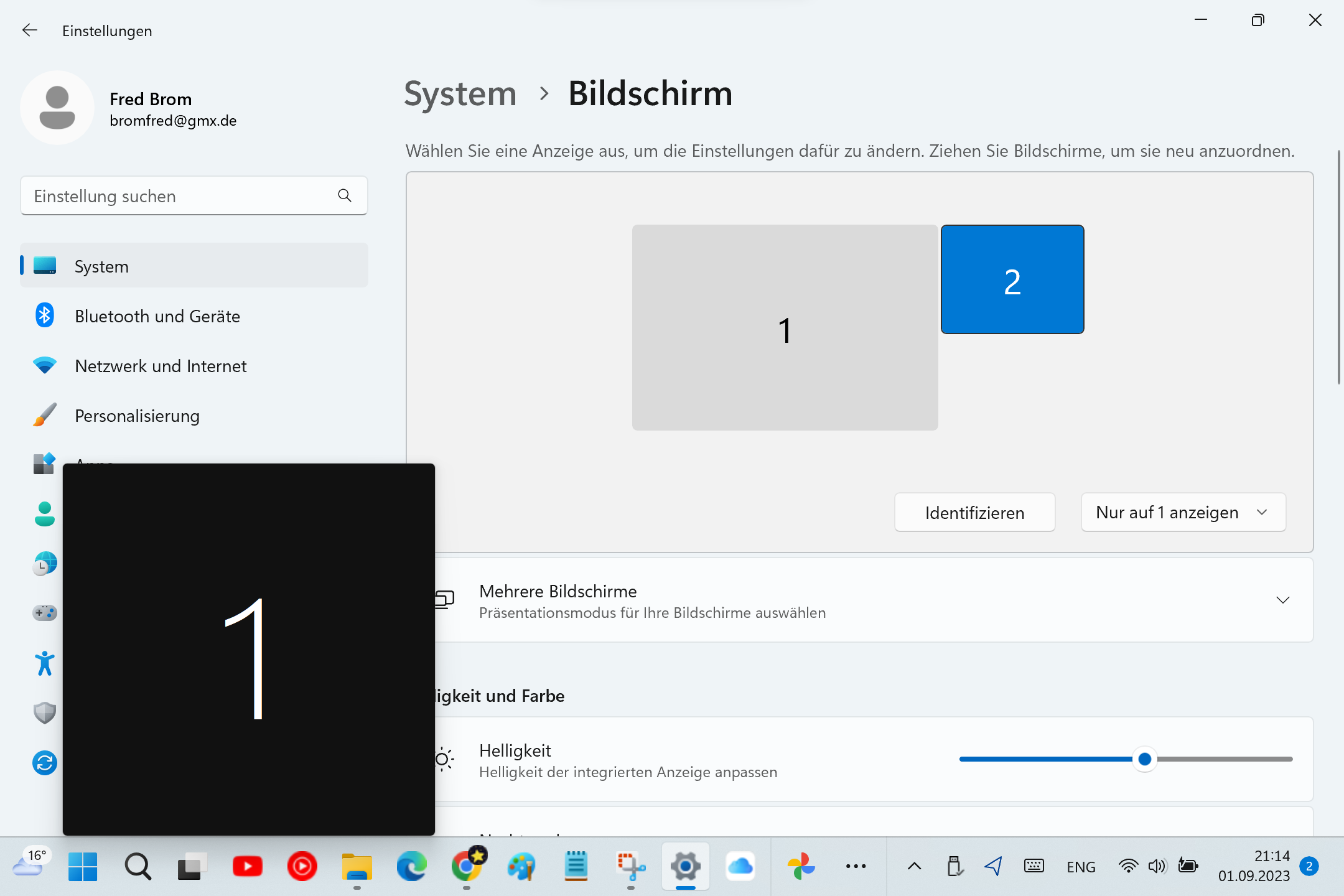Image resolution: width=1344 pixels, height=896 pixels.
Task: Select display 2 in the arrangement
Action: [x=1012, y=280]
